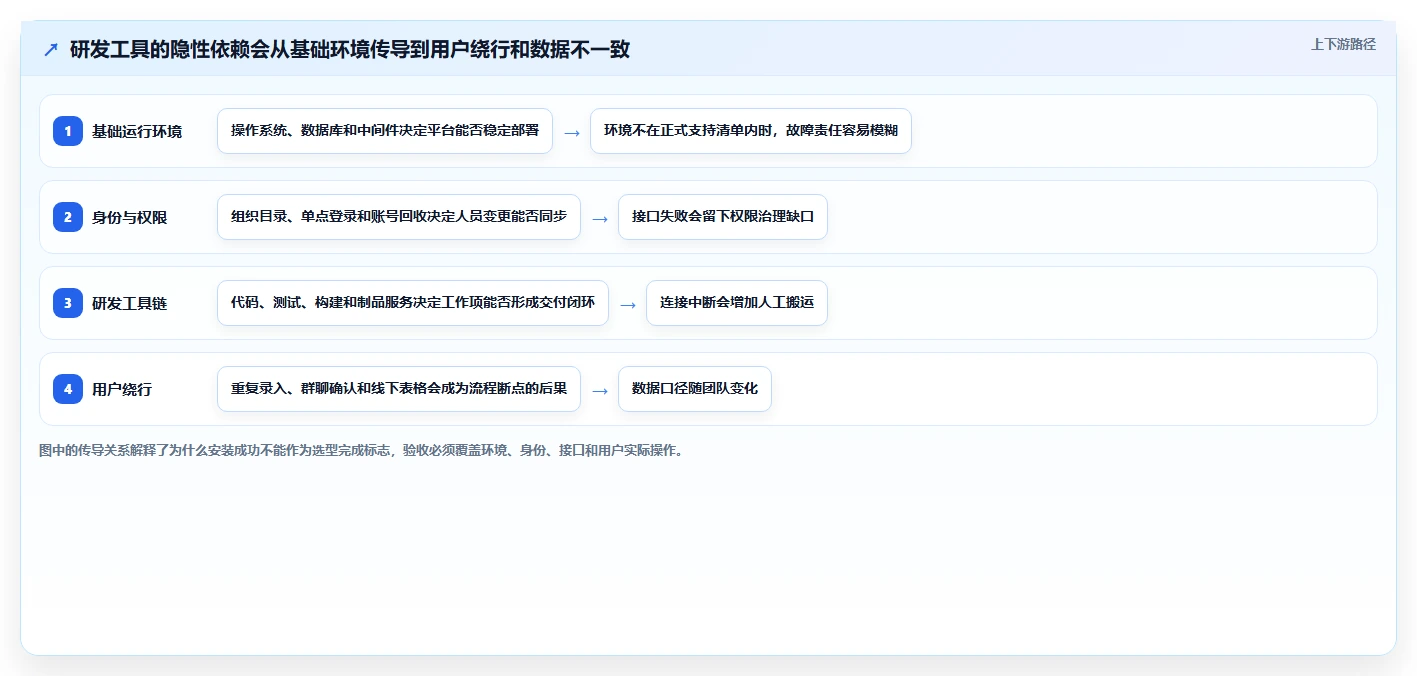
Task: Click the box 操作系统、数据库和中间件决定平台能否稳定部署
Action: [385, 131]
